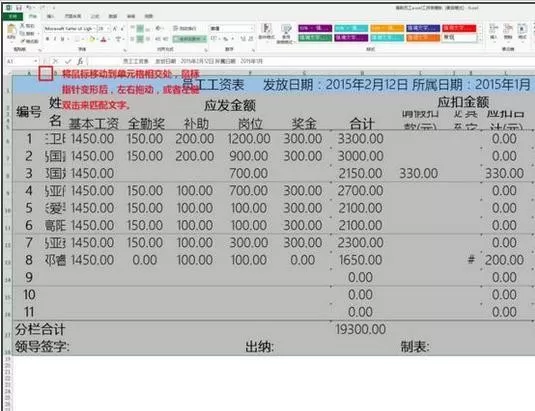Click the select-all corner box

coord(9,73)
